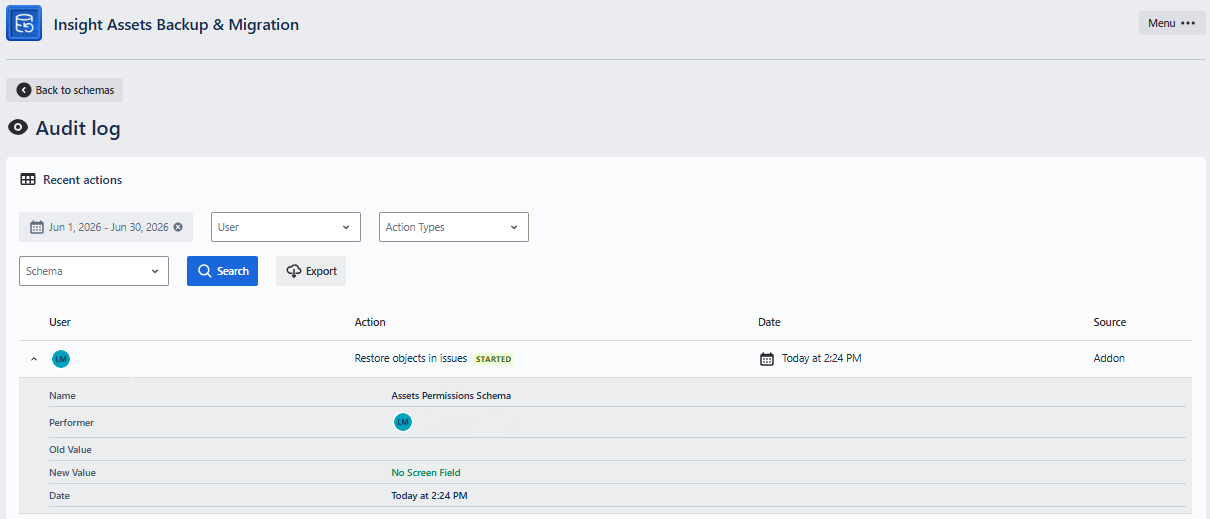Click the Insight Assets Backup & Migration title

click(176, 24)
